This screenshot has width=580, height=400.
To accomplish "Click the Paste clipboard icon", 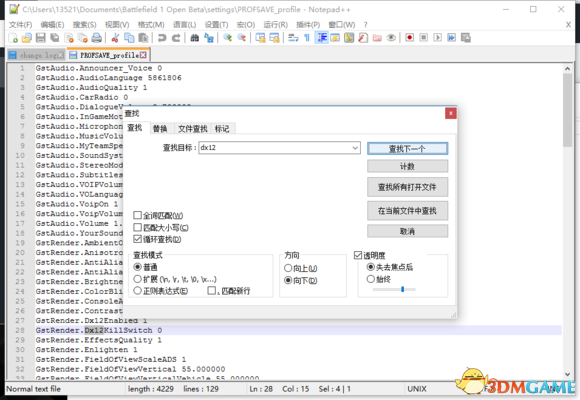I will click(143, 38).
